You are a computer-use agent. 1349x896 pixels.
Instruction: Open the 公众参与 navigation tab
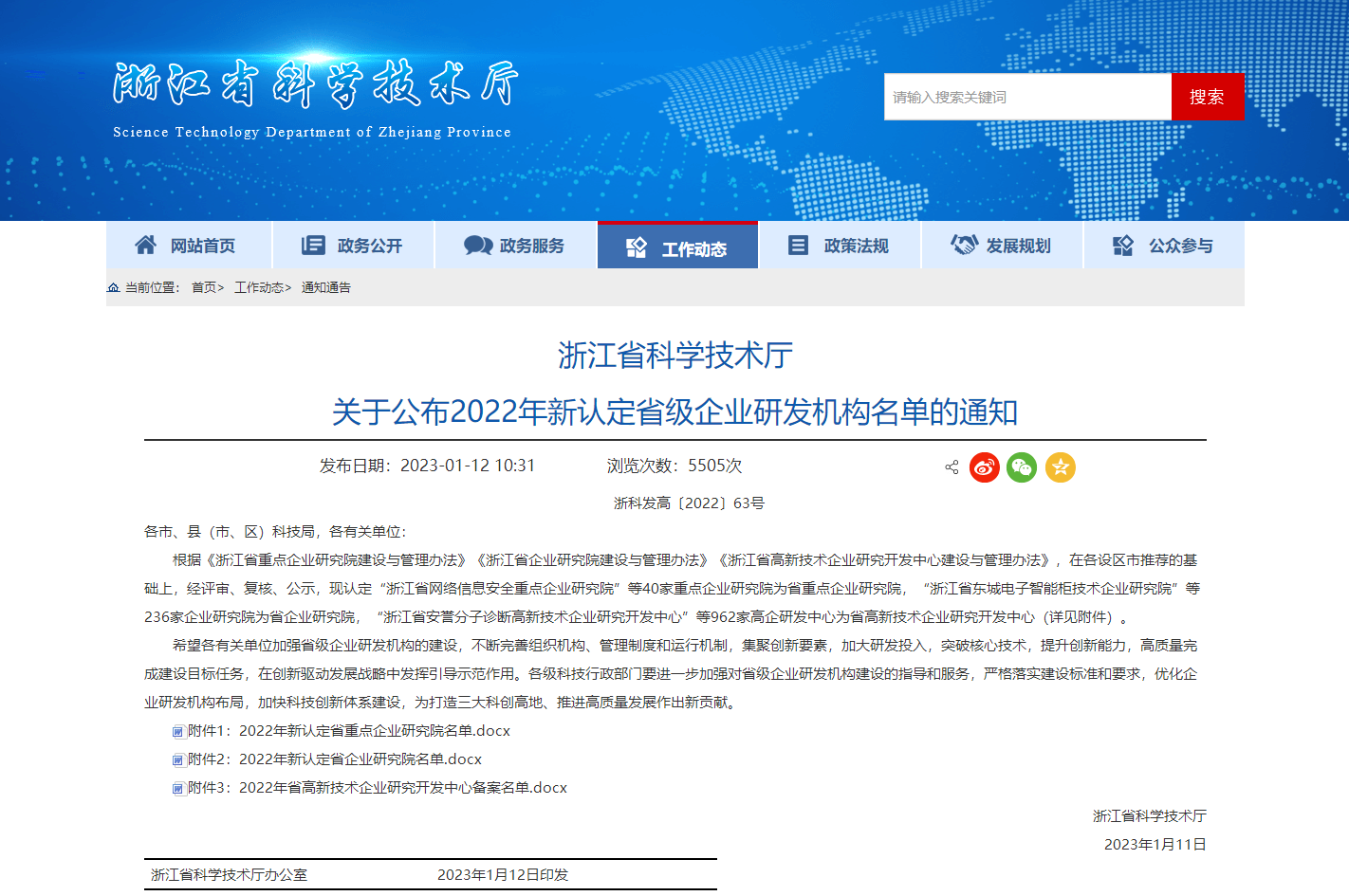point(1164,246)
